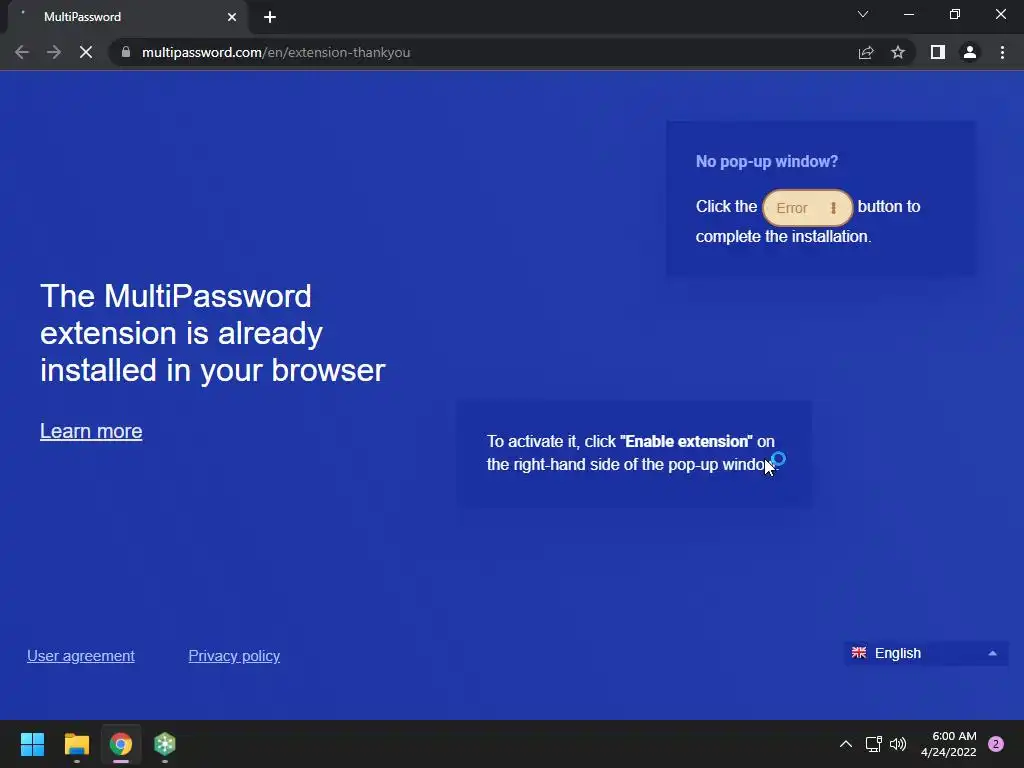Screen dimensions: 1024x768
Task: Bookmark this page with the star icon
Action: pos(898,52)
